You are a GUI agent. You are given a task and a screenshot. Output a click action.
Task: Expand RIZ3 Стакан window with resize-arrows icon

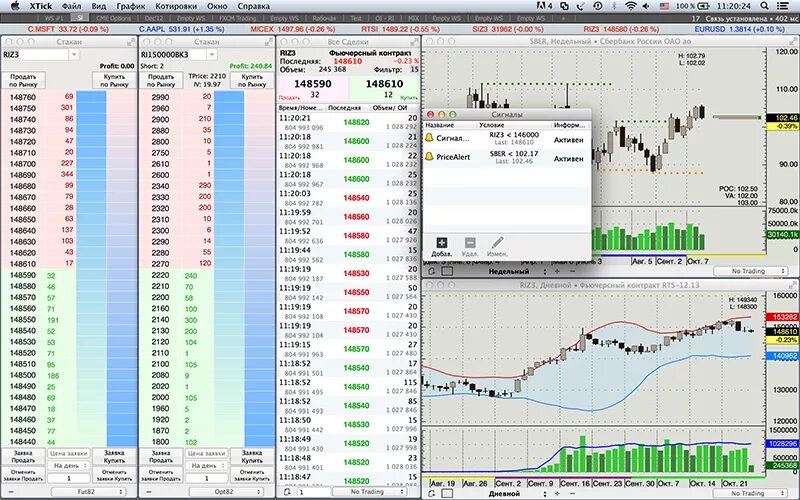131,42
